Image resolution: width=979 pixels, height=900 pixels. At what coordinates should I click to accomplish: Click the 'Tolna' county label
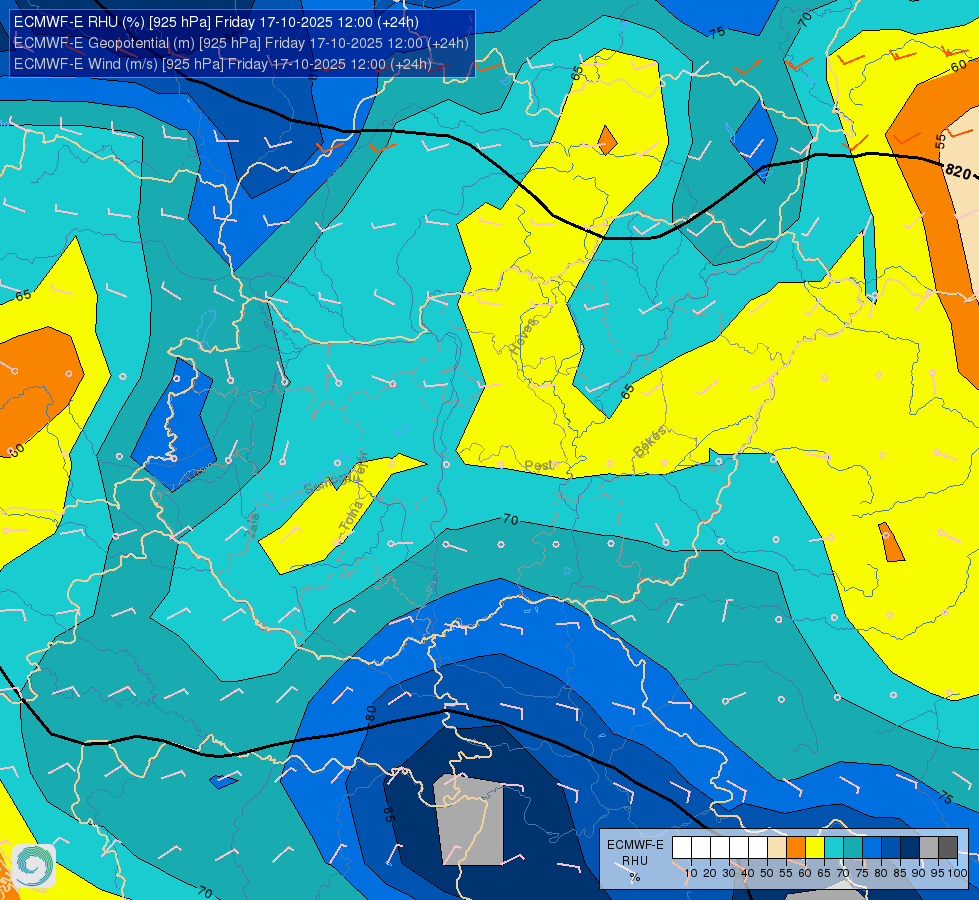click(x=351, y=516)
